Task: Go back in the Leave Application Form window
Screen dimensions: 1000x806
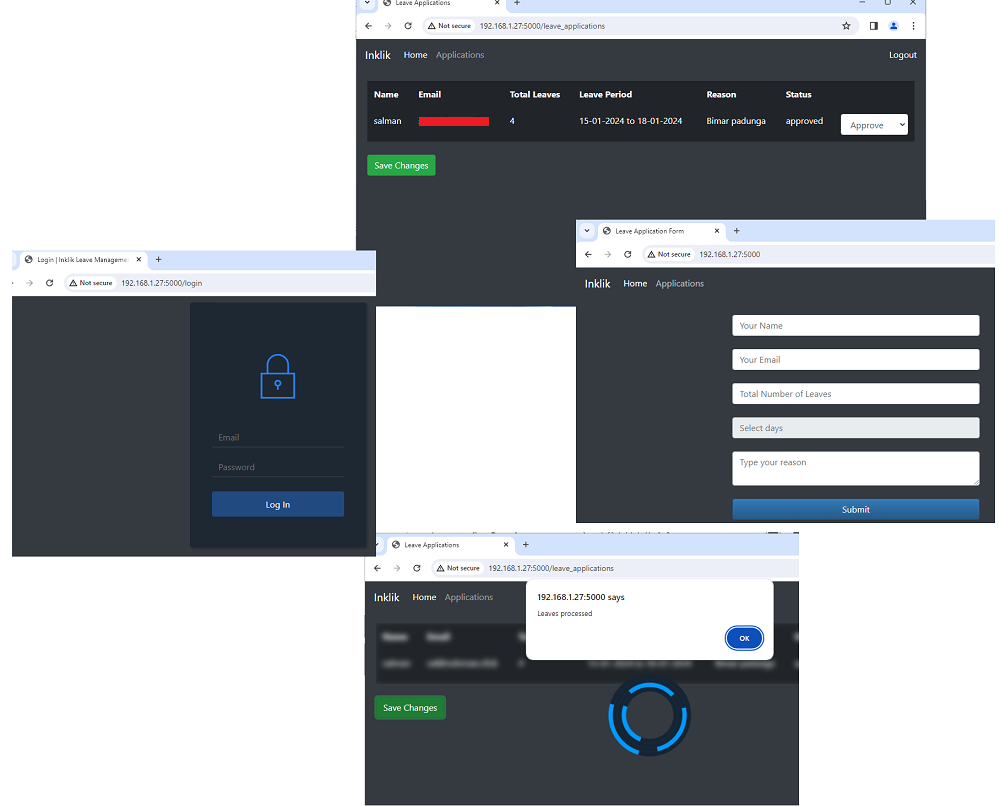Action: point(588,254)
